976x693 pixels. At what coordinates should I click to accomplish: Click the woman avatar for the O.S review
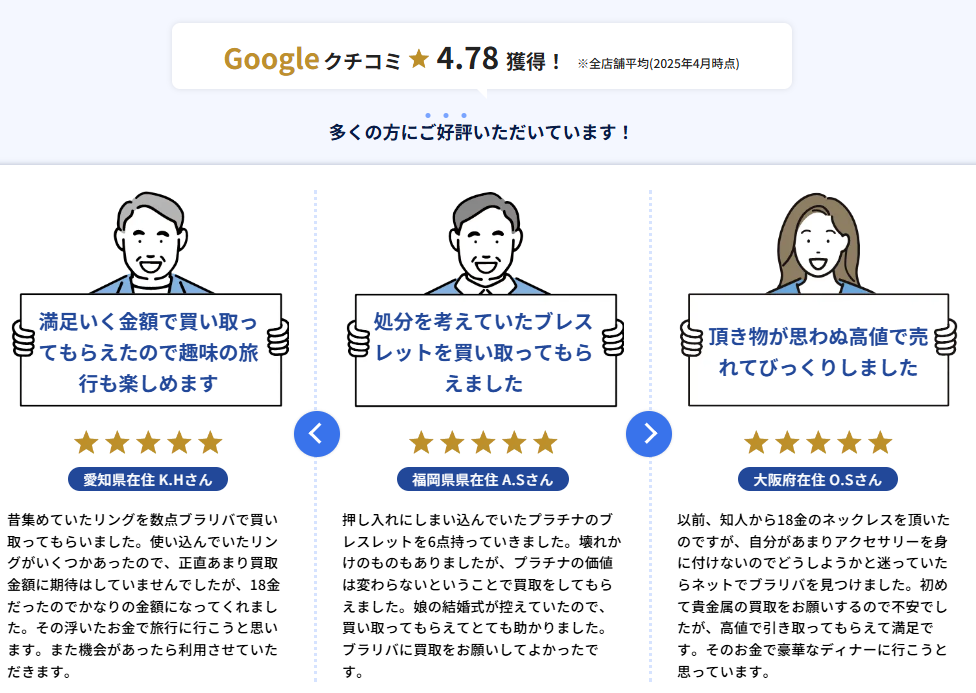tap(818, 242)
